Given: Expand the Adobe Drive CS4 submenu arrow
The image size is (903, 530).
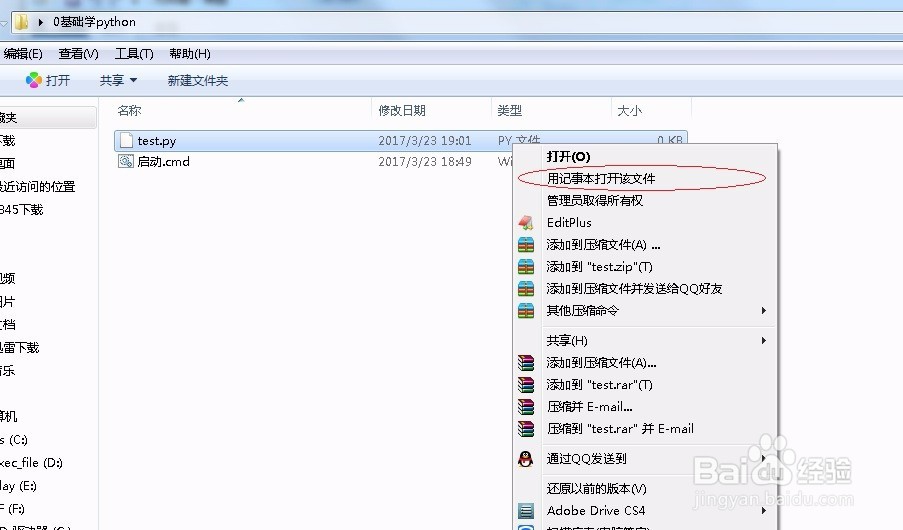Looking at the screenshot, I should click(764, 510).
